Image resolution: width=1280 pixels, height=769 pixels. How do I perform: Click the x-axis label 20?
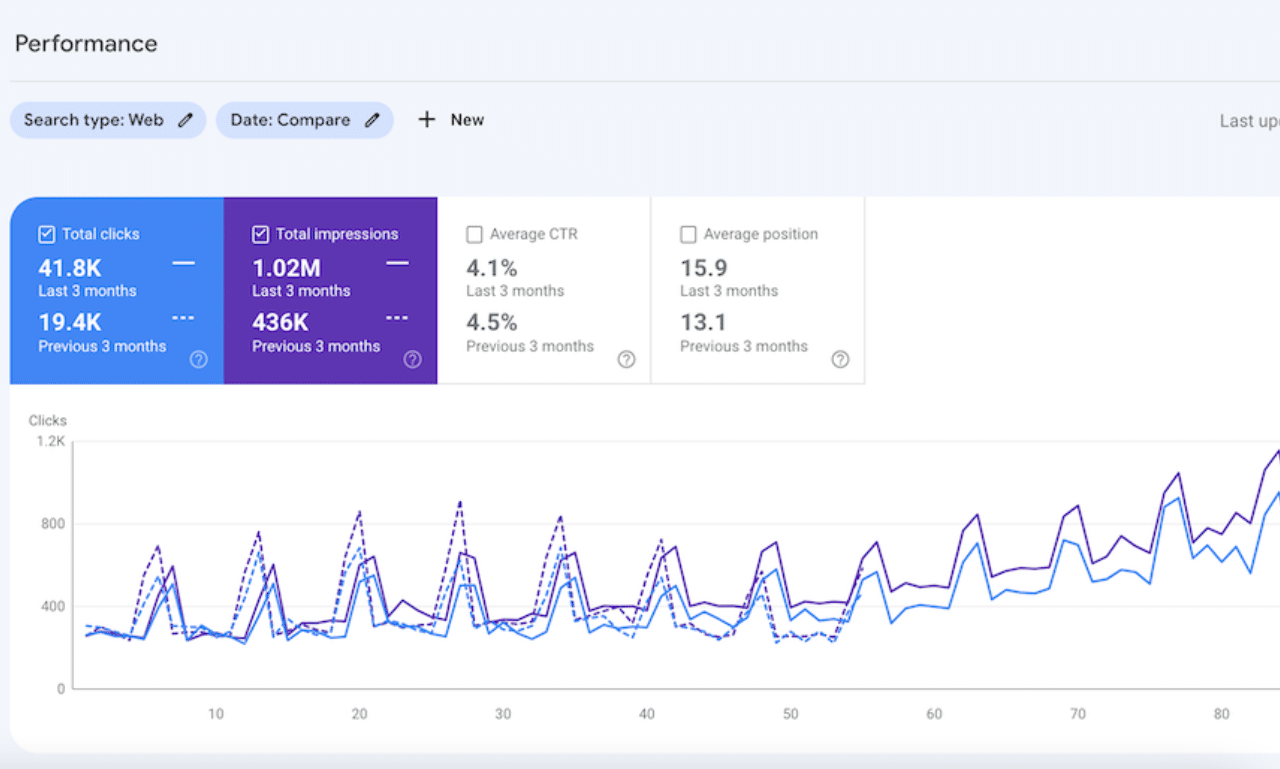(x=360, y=714)
